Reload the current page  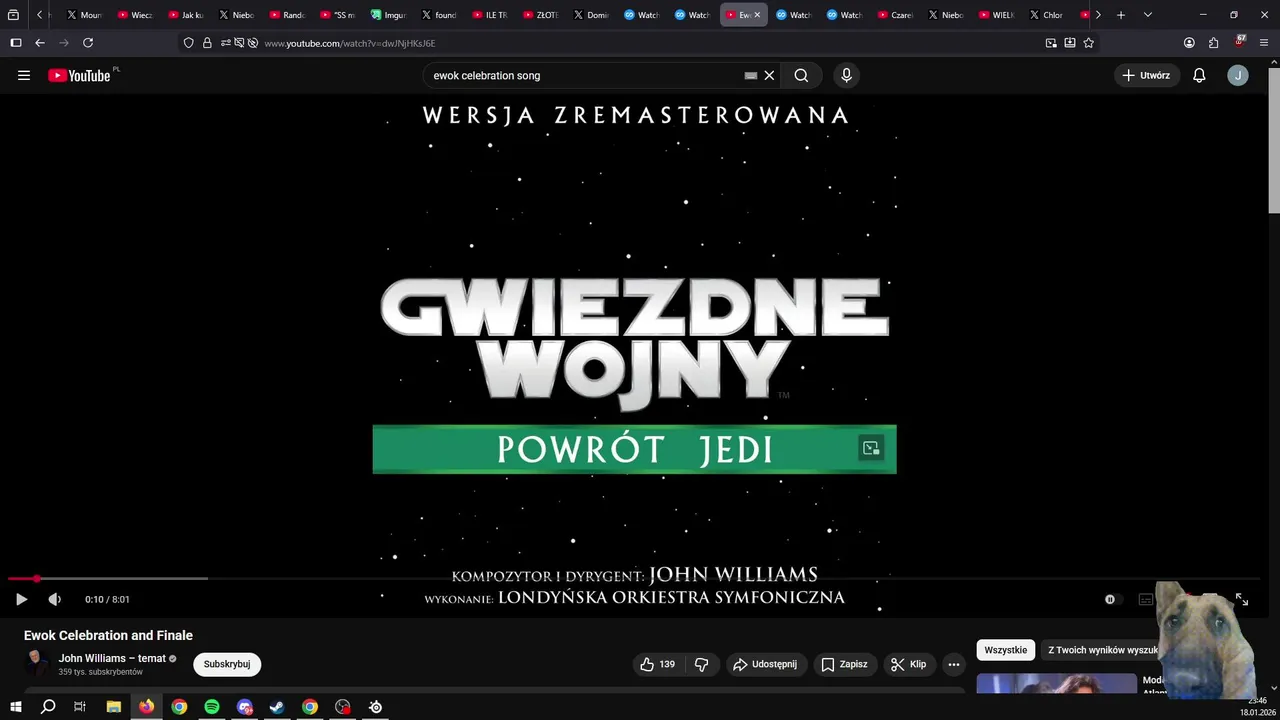pyautogui.click(x=88, y=43)
